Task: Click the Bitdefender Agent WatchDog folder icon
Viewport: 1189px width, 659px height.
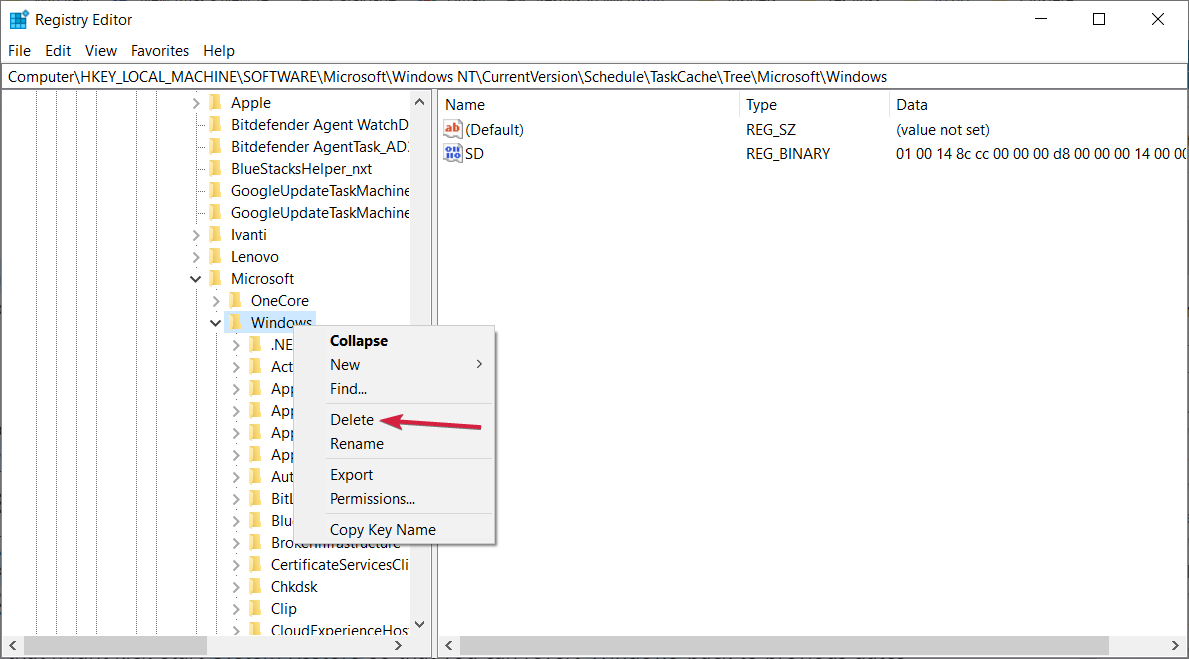Action: 215,124
